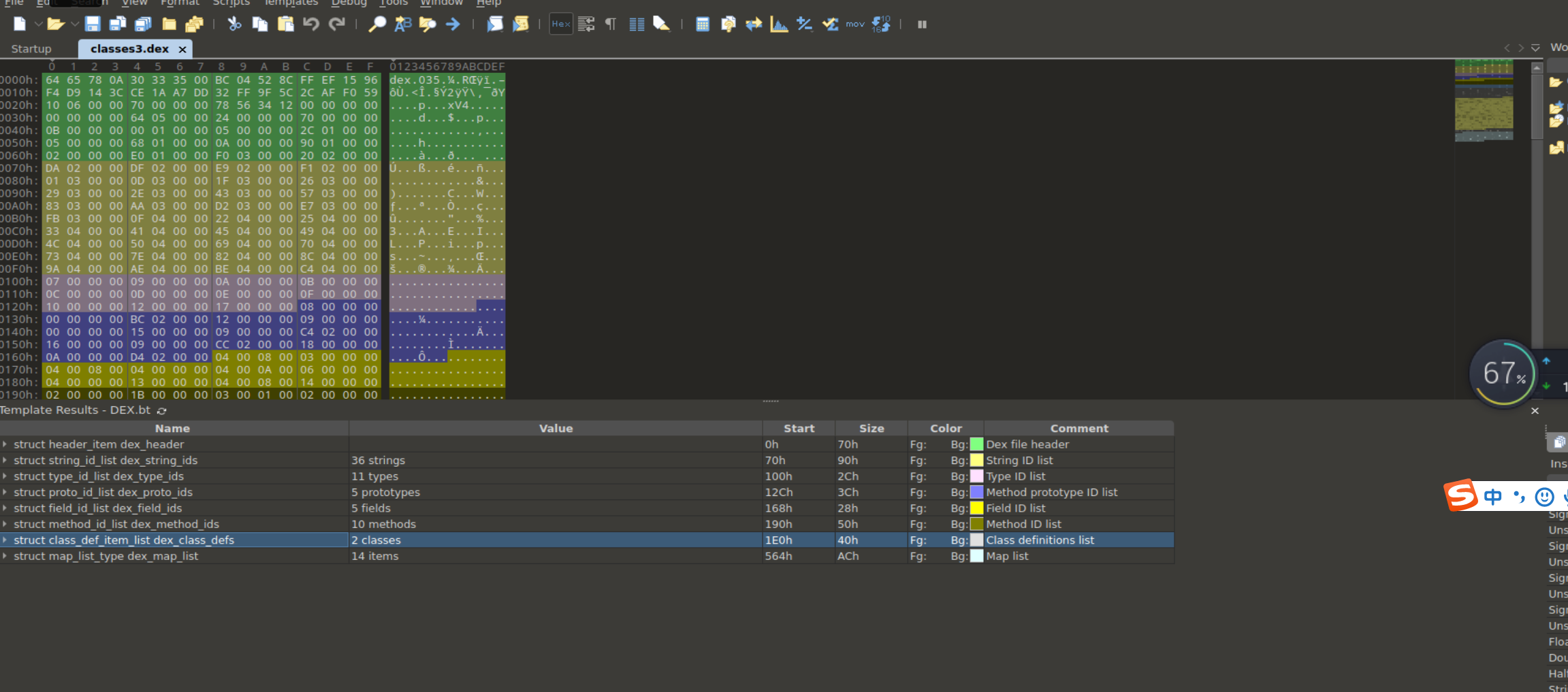Click the Paste clipboard icon
This screenshot has width=1568, height=692.
[286, 24]
